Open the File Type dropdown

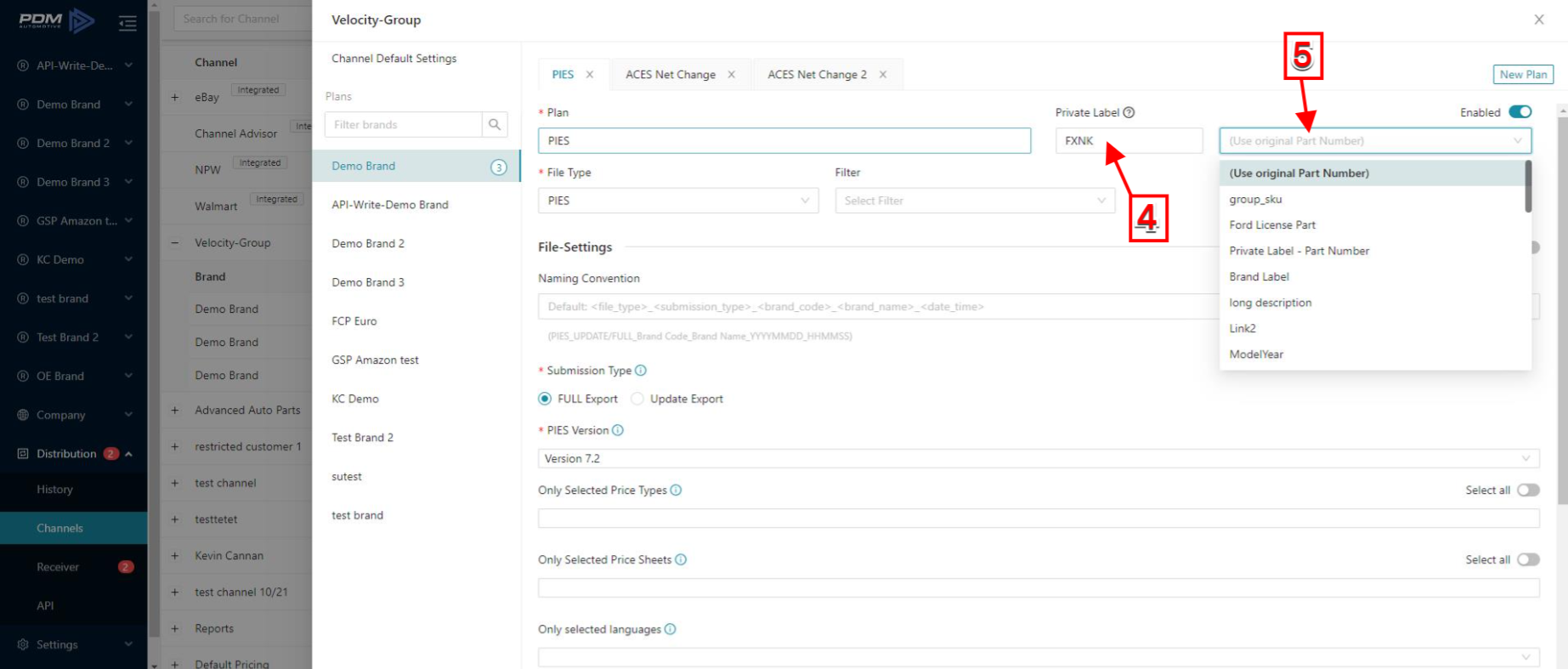678,201
